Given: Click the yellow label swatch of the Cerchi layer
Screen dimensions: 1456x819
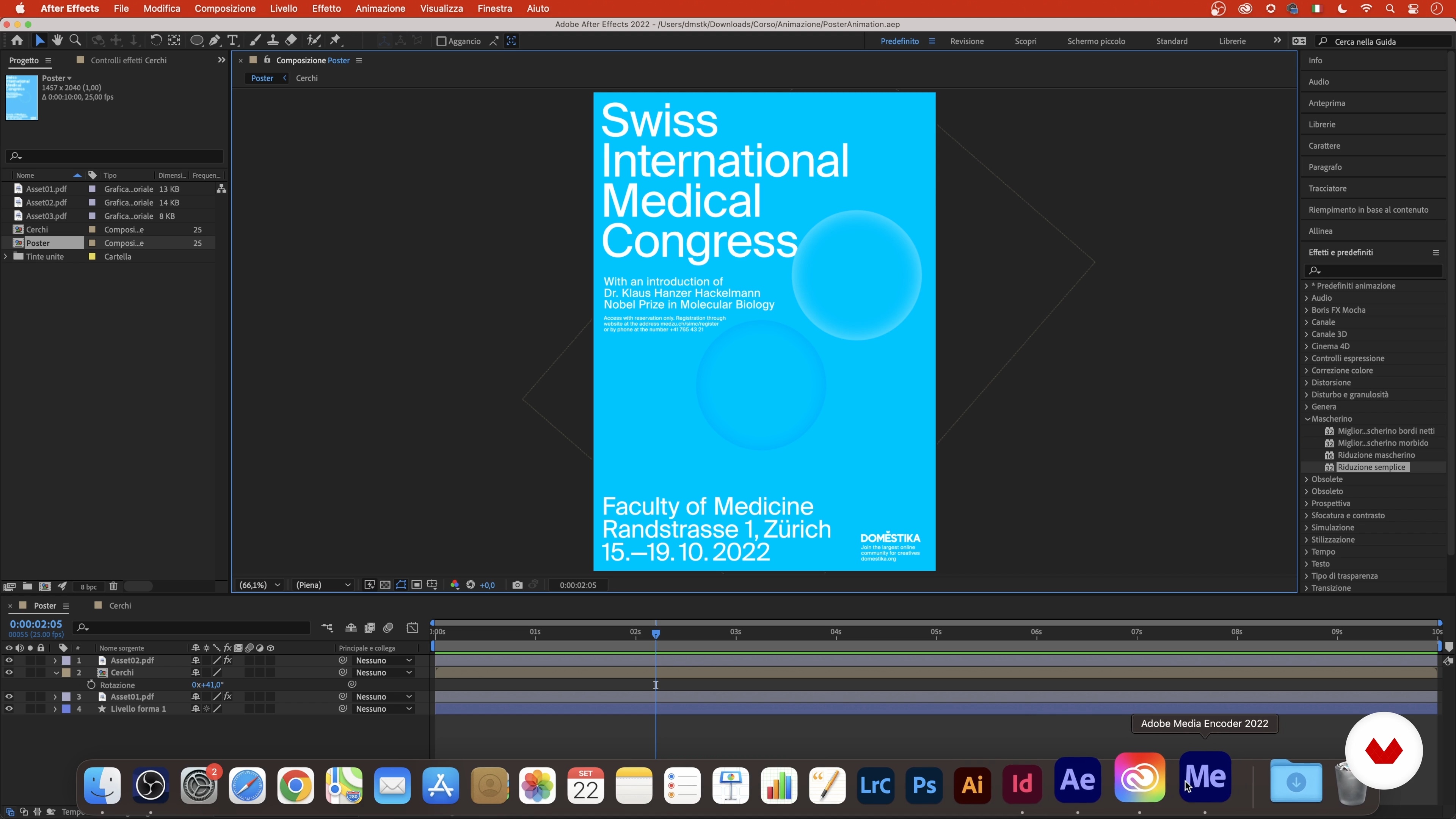Looking at the screenshot, I should tap(66, 673).
